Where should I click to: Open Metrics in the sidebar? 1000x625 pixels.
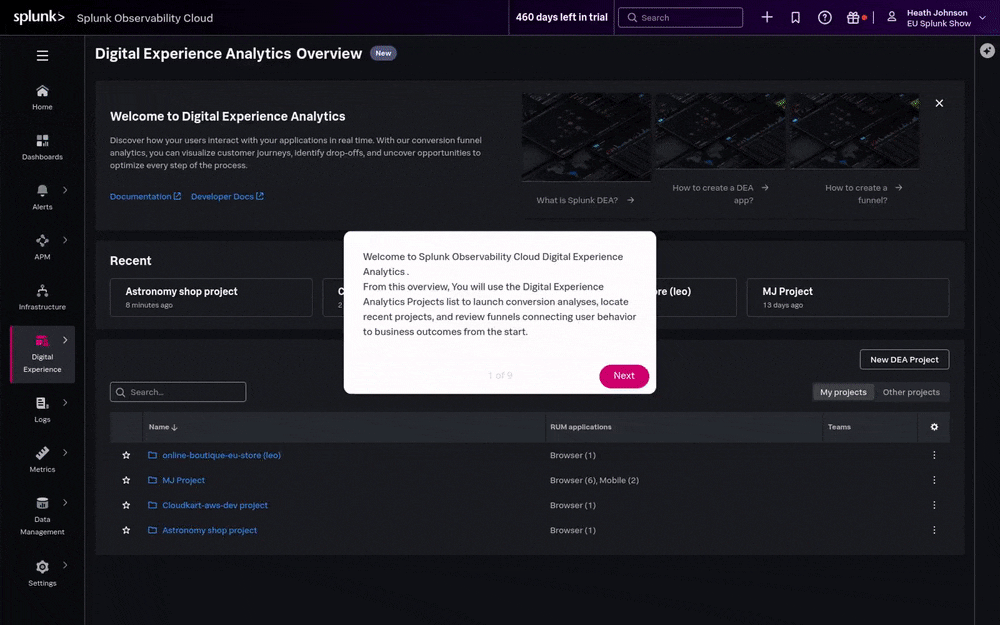tap(42, 460)
